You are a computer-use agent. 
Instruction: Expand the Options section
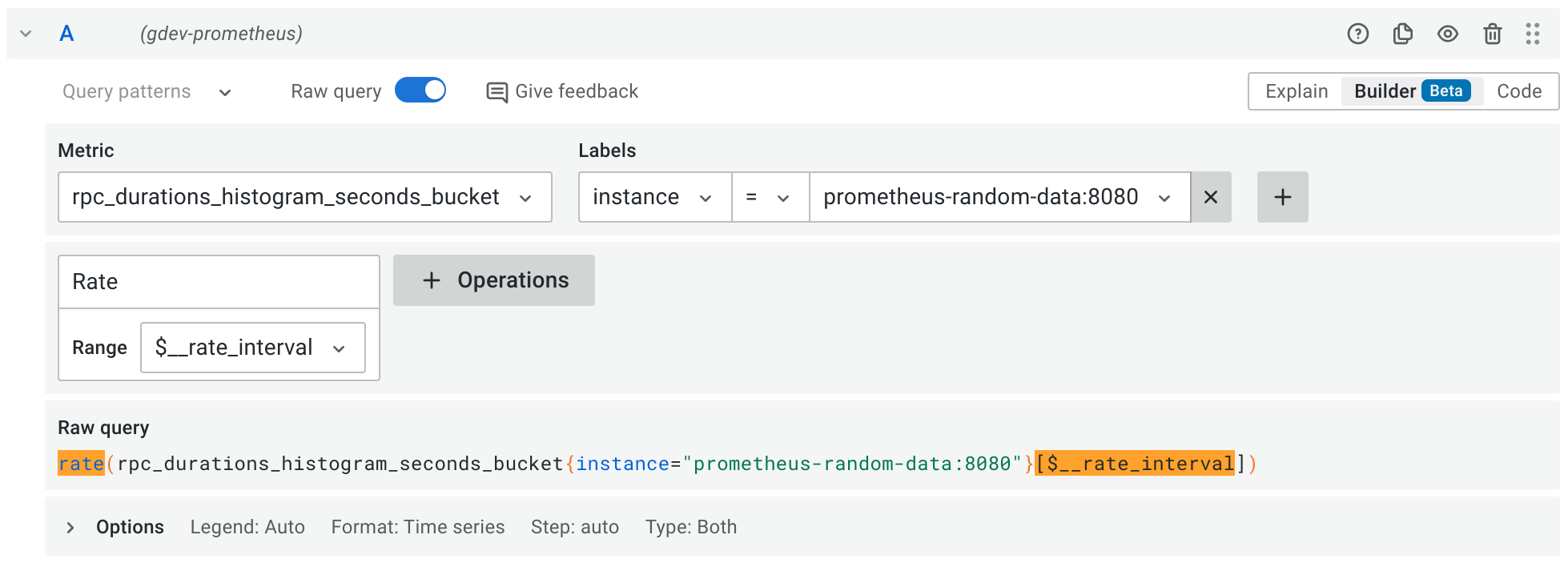click(70, 527)
